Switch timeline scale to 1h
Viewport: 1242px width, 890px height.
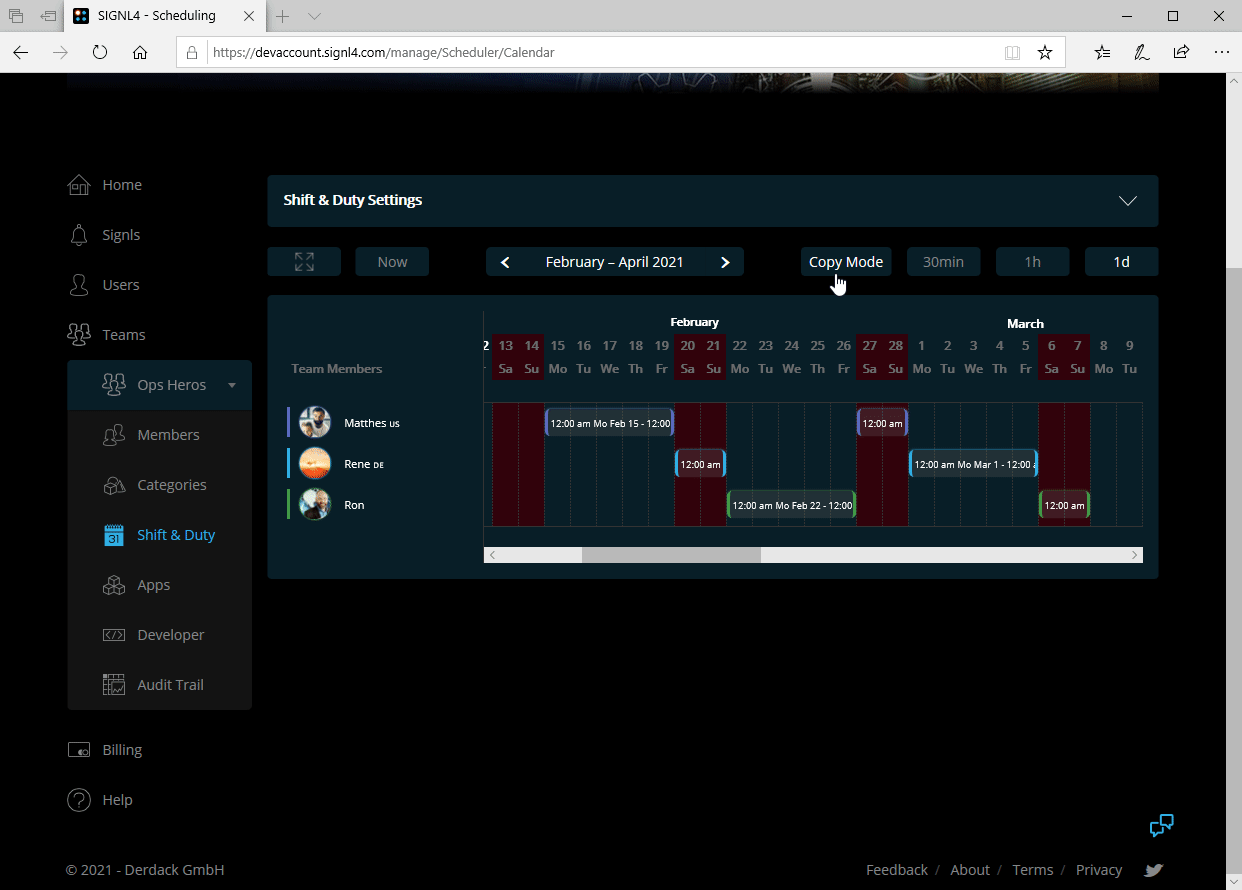click(1032, 262)
